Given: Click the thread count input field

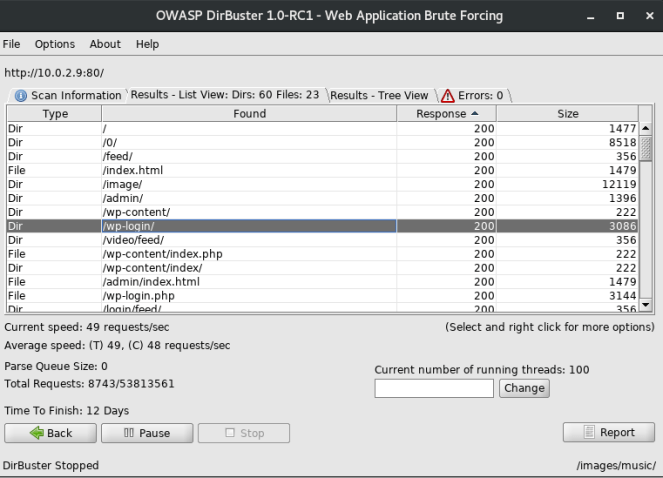Looking at the screenshot, I should click(434, 388).
